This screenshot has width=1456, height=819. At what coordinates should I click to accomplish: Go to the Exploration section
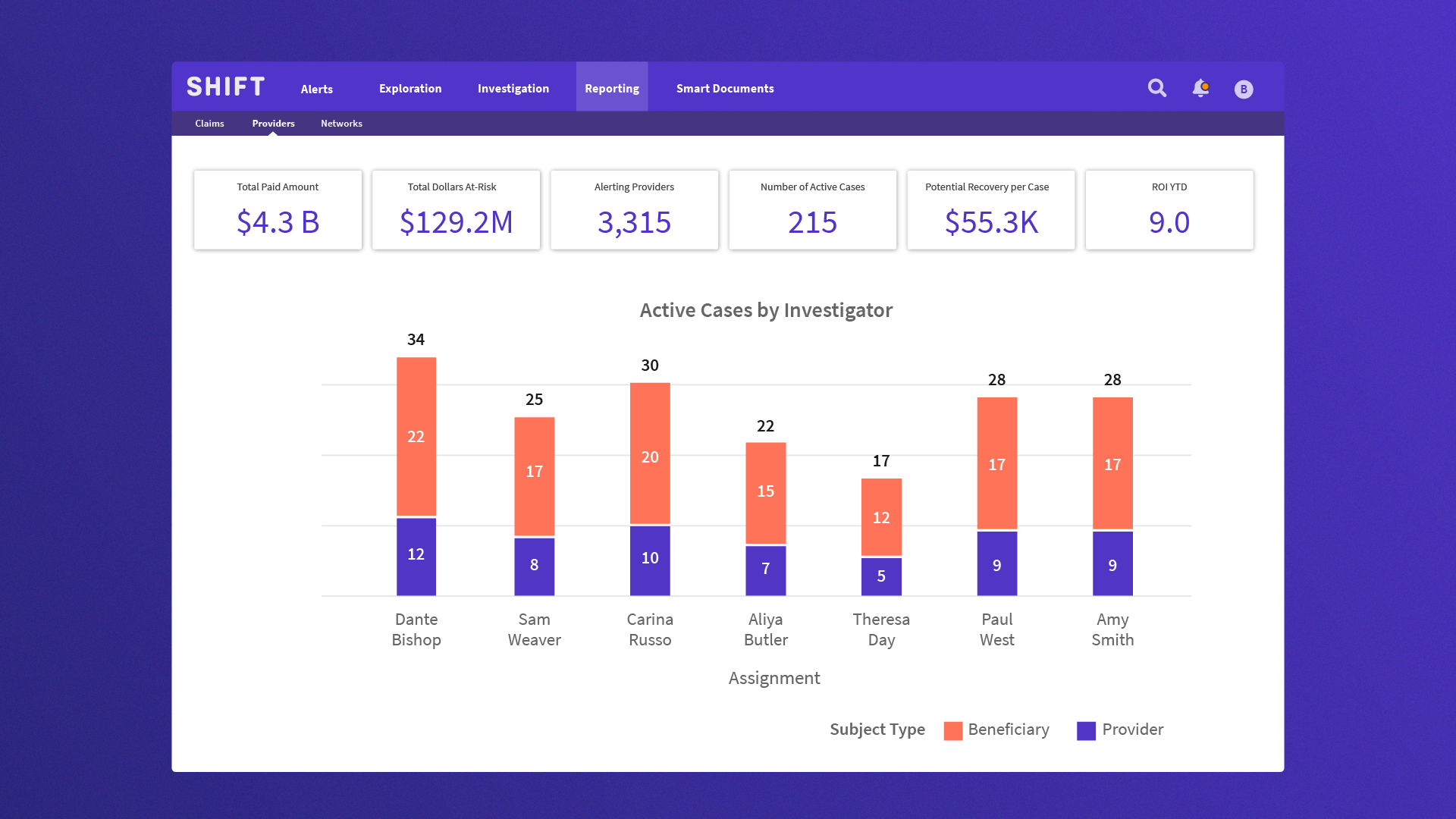coord(410,89)
